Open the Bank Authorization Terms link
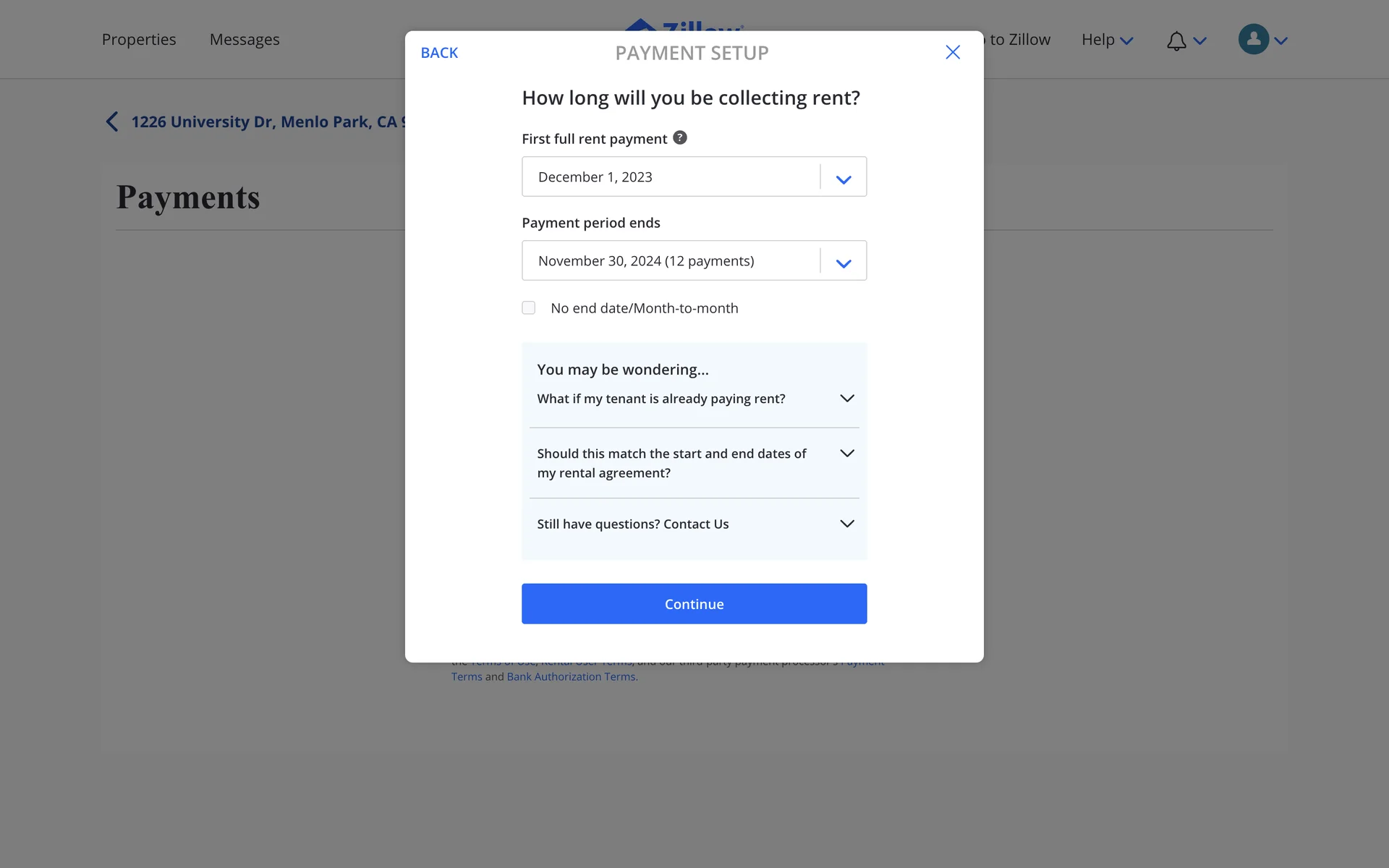This screenshot has height=868, width=1389. point(571,677)
